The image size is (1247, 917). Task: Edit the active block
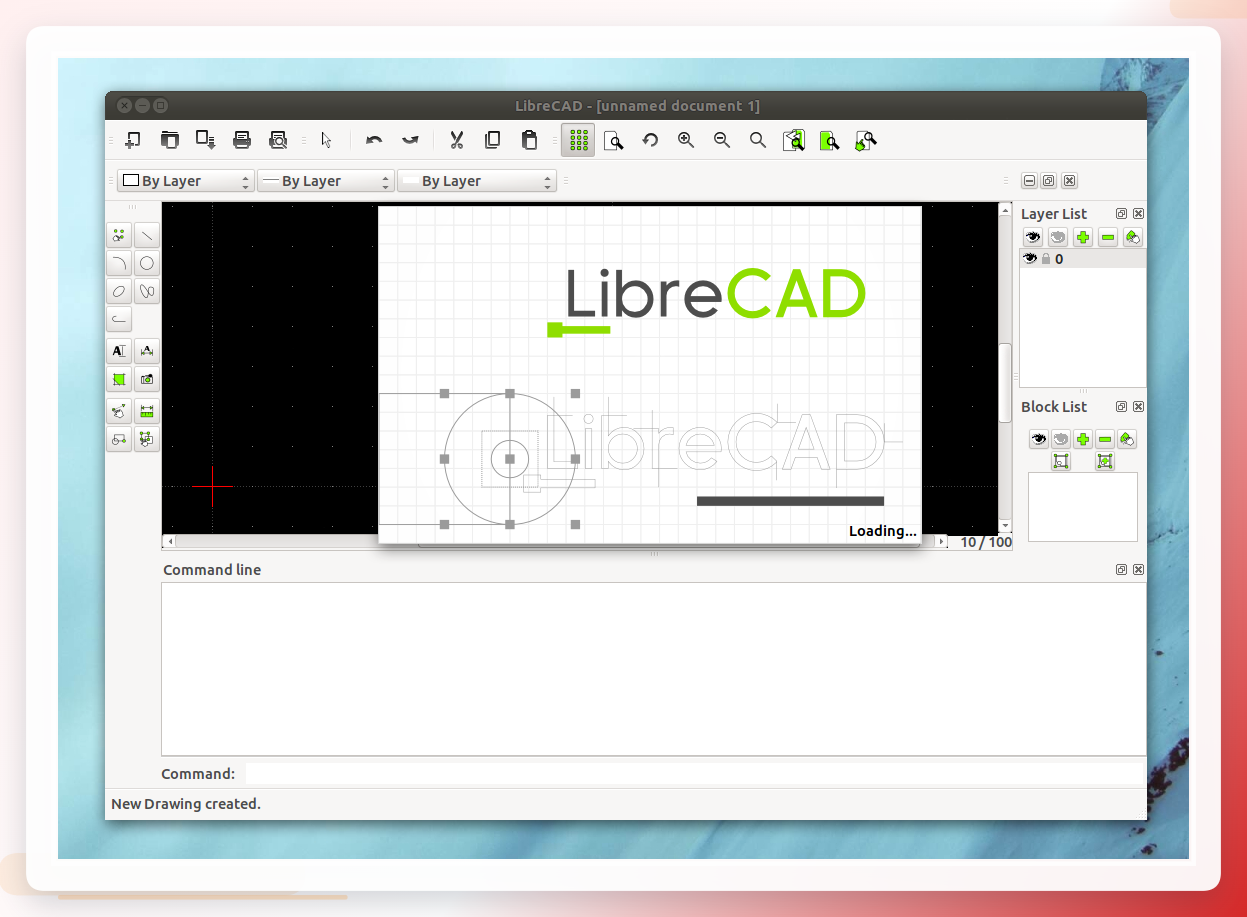click(1061, 461)
